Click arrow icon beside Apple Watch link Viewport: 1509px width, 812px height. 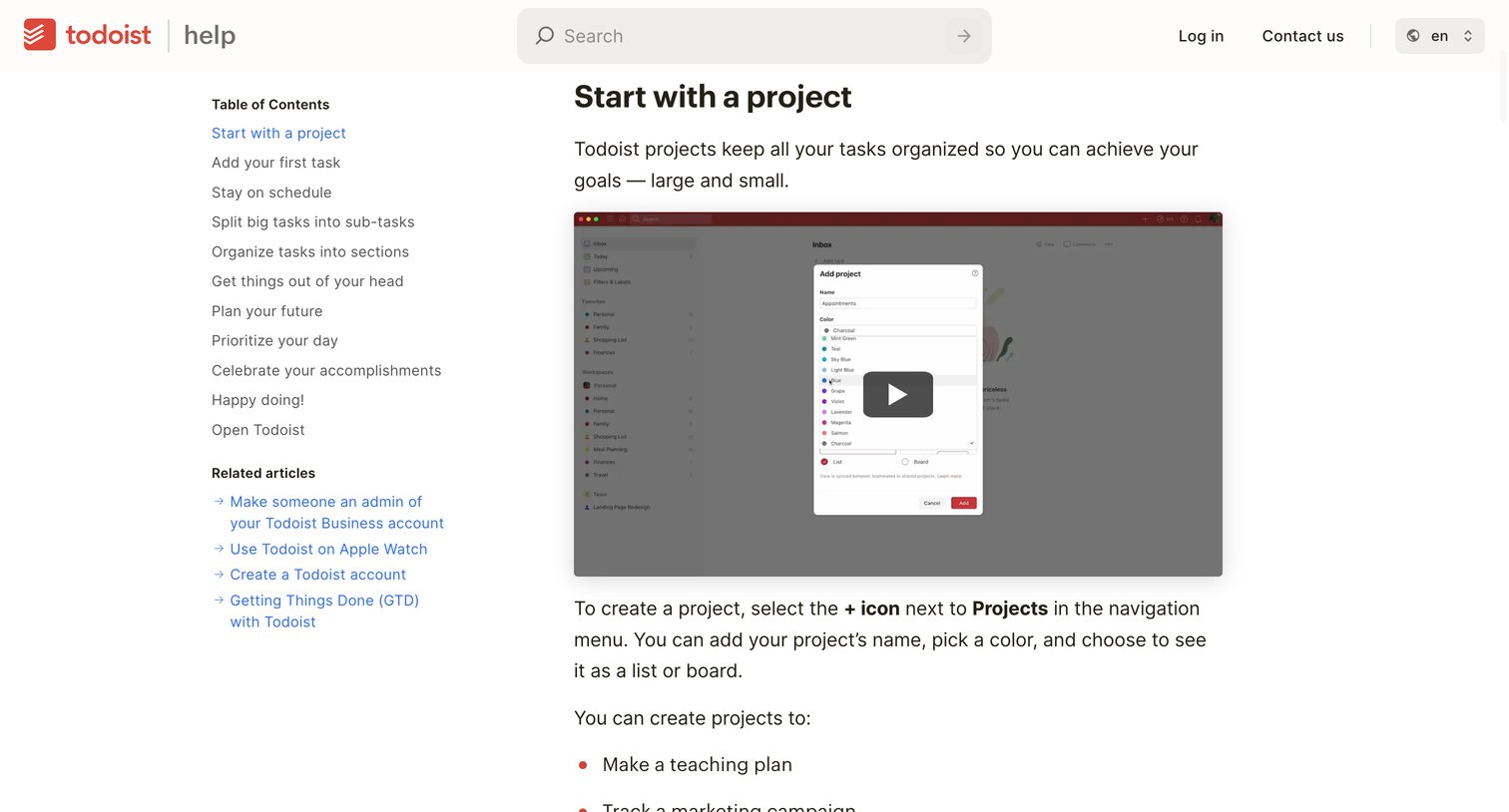(x=219, y=549)
